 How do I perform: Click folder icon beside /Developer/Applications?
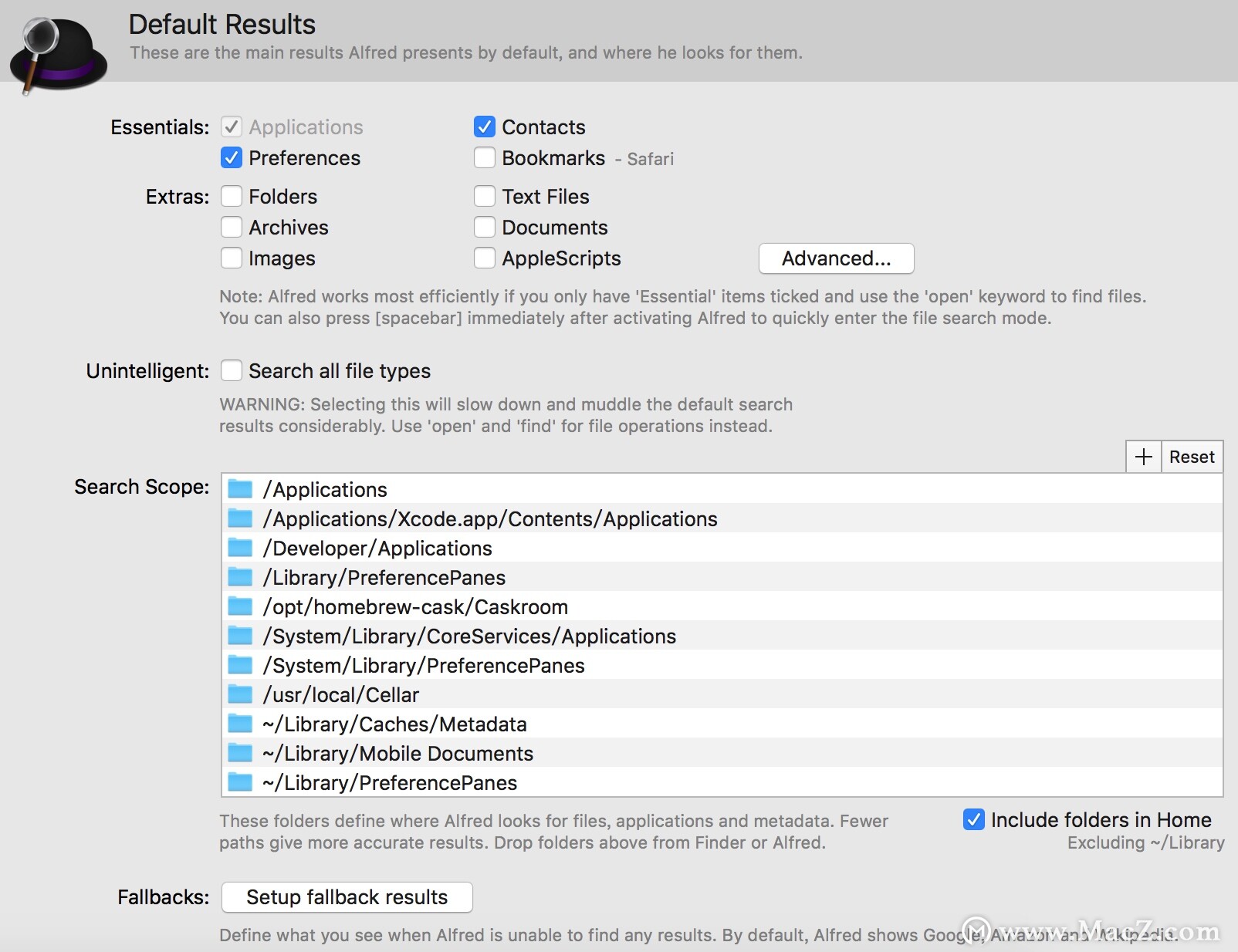coord(240,548)
